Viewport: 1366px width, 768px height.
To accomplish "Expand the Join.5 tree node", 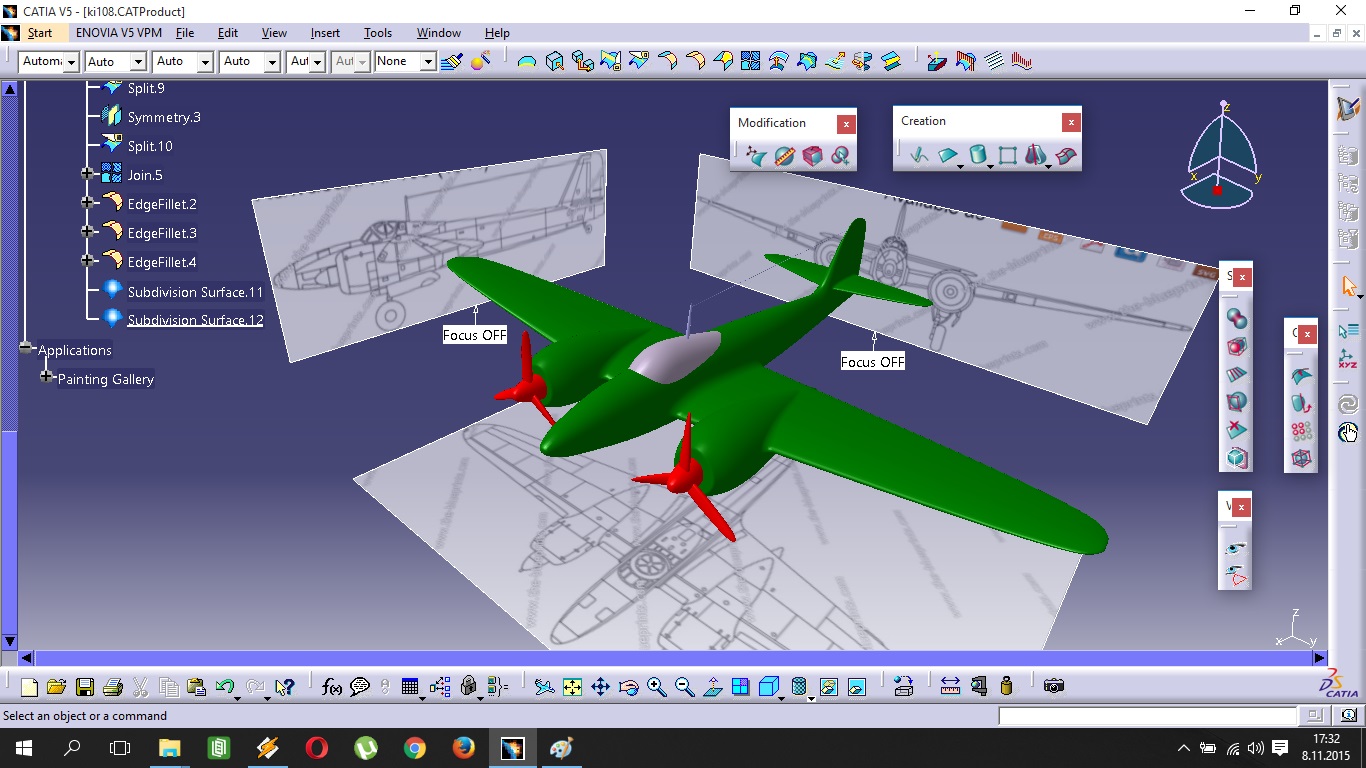I will tap(88, 174).
